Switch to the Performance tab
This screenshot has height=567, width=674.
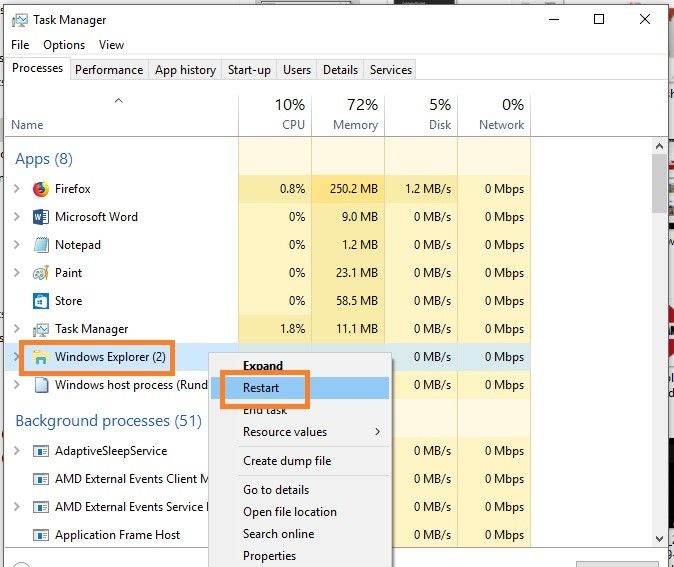[x=109, y=70]
